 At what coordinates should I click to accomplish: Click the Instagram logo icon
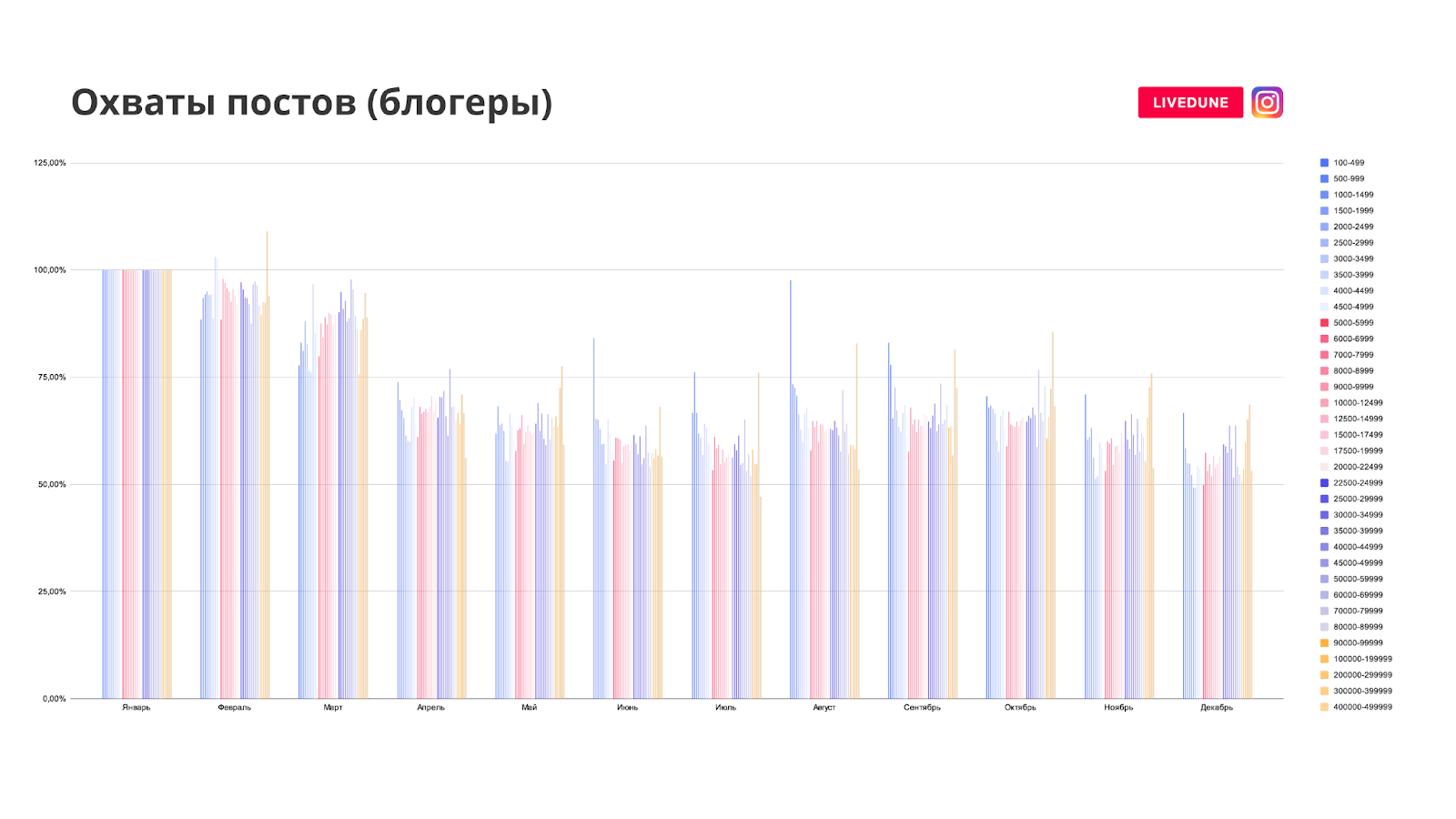(1267, 103)
